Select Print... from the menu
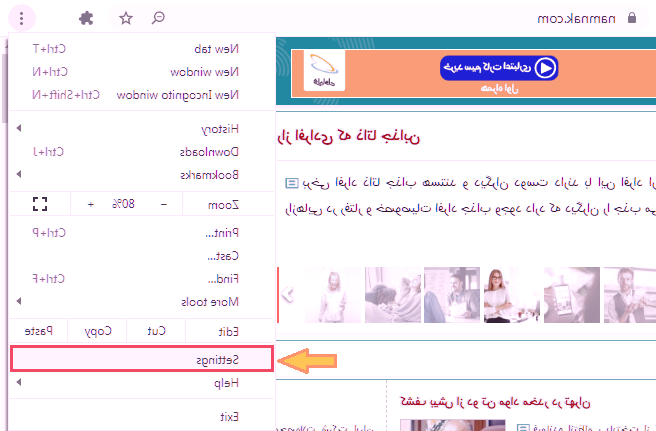The width and height of the screenshot is (656, 431). 141,233
